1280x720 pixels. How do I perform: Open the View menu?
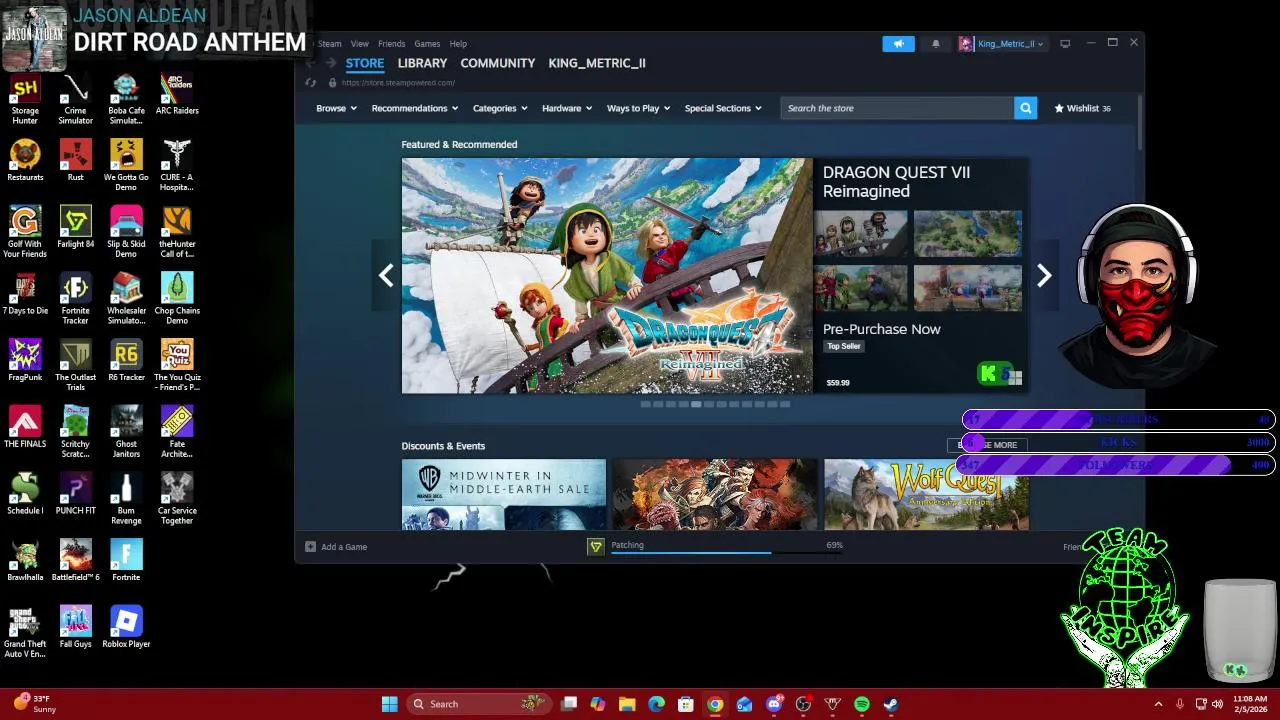(359, 44)
